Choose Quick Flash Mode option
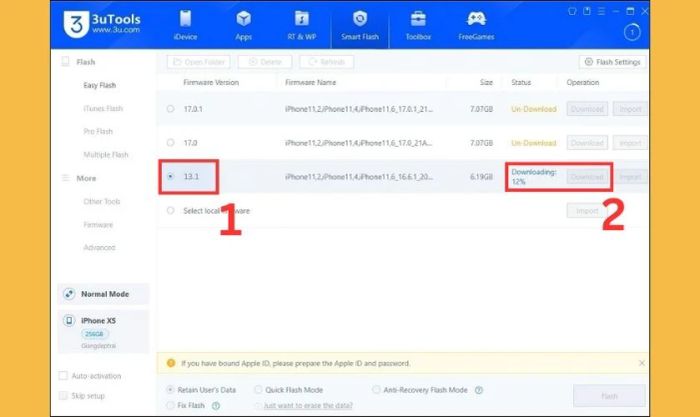The width and height of the screenshot is (700, 417). pyautogui.click(x=258, y=390)
